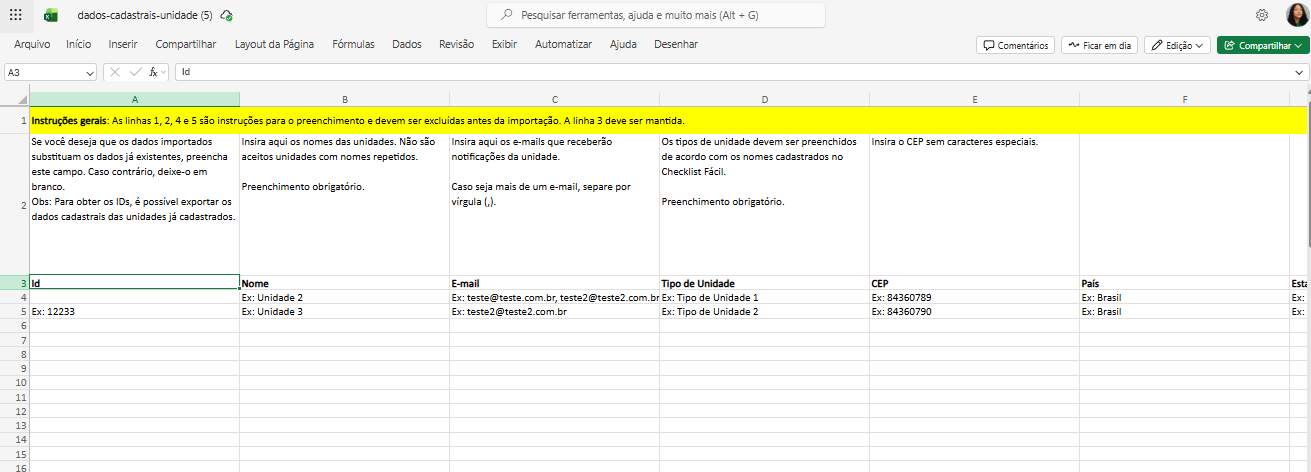This screenshot has height=472, width=1311.
Task: Open the user profile avatar
Action: coord(1296,15)
